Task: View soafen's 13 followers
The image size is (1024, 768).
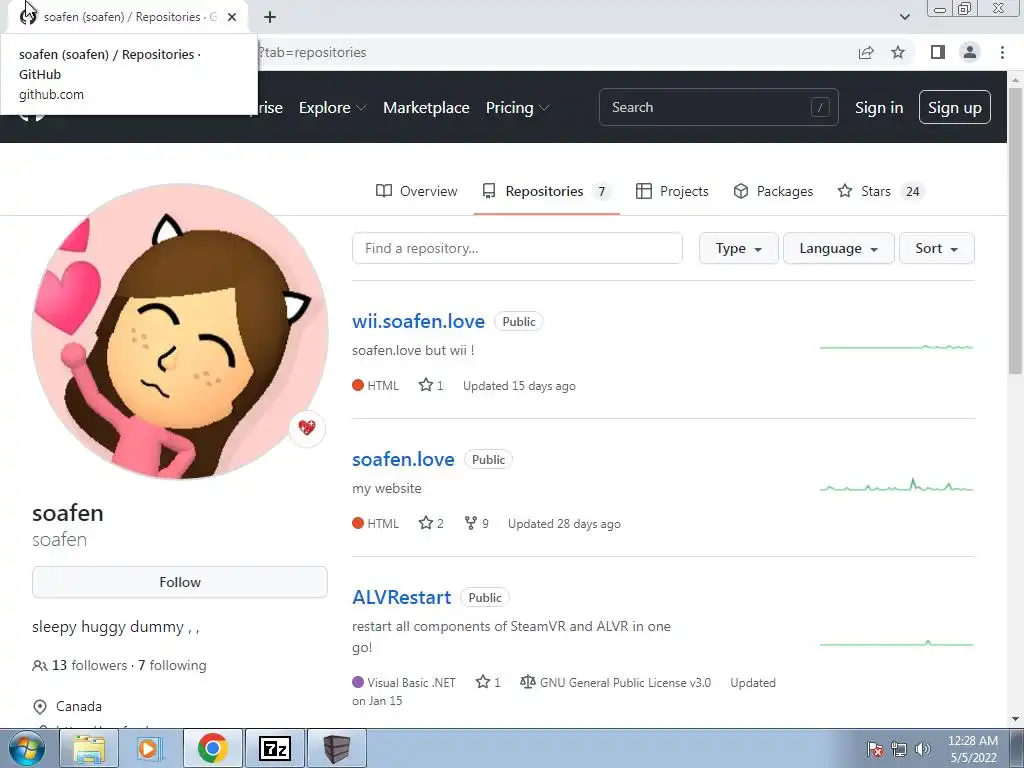Action: pyautogui.click(x=80, y=665)
